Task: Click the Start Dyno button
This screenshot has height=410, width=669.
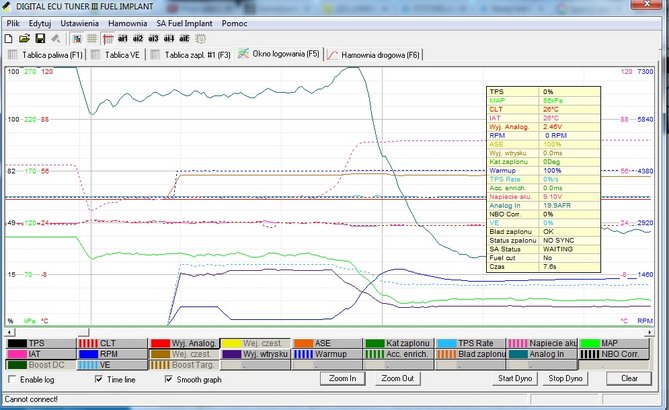Action: (x=515, y=378)
